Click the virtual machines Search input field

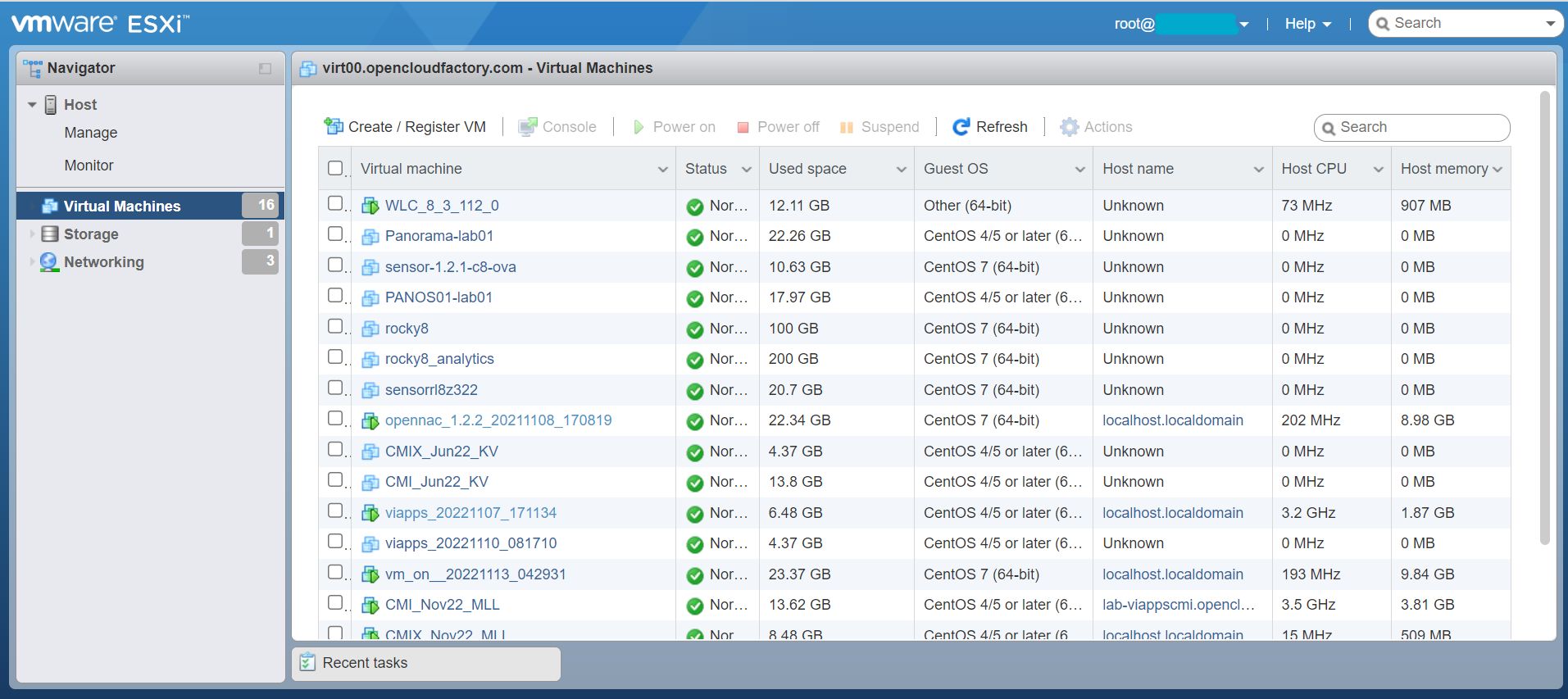(1411, 128)
